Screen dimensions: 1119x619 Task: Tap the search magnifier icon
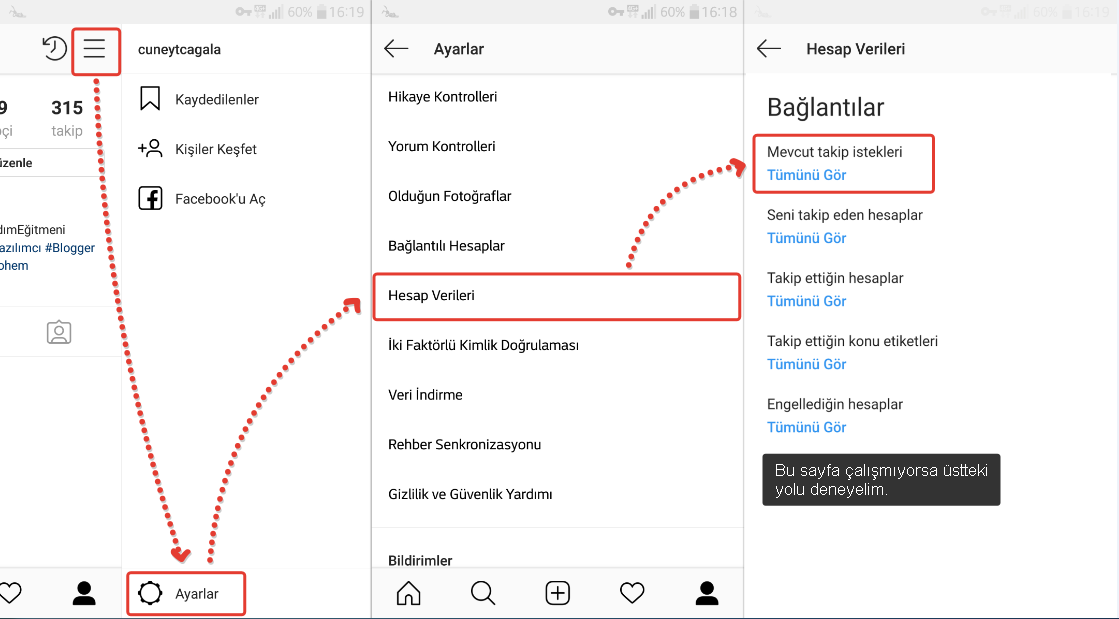483,593
